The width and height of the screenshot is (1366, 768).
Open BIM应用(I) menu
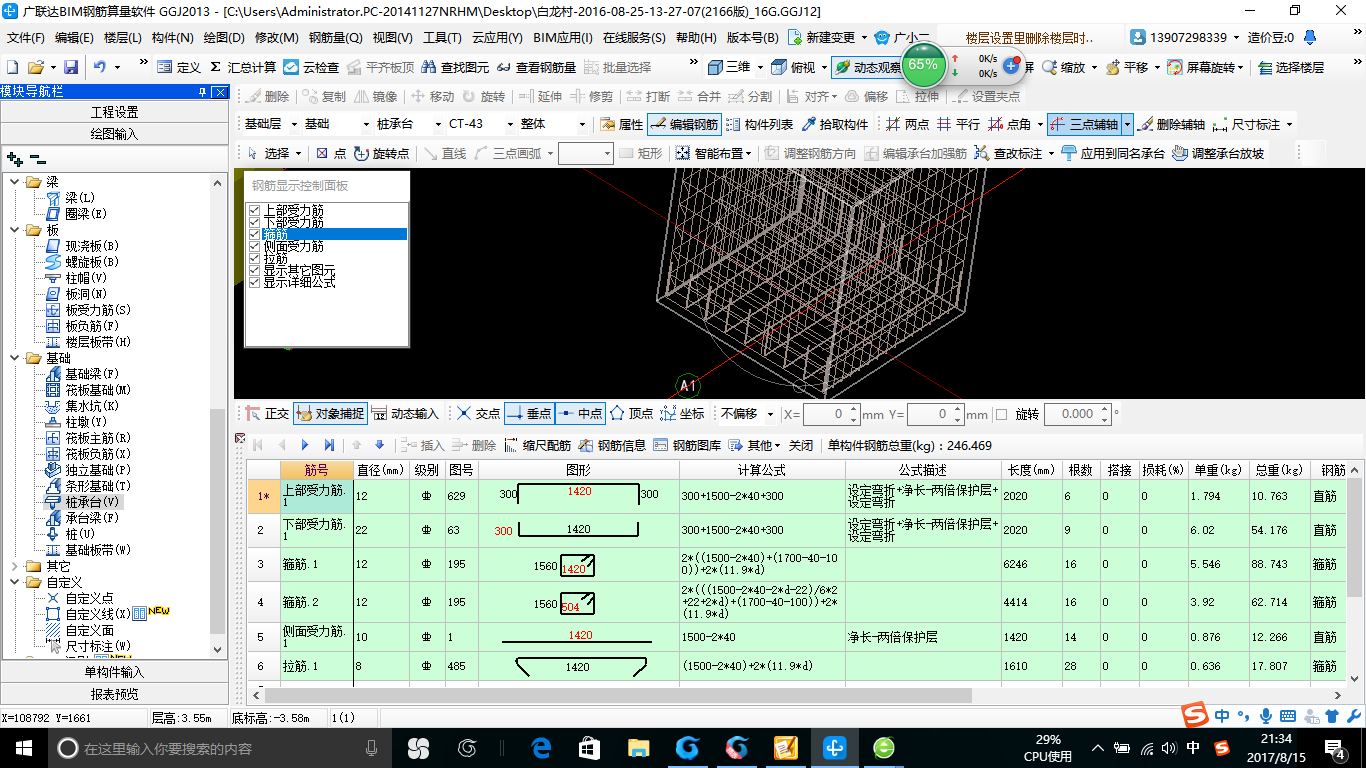[563, 38]
